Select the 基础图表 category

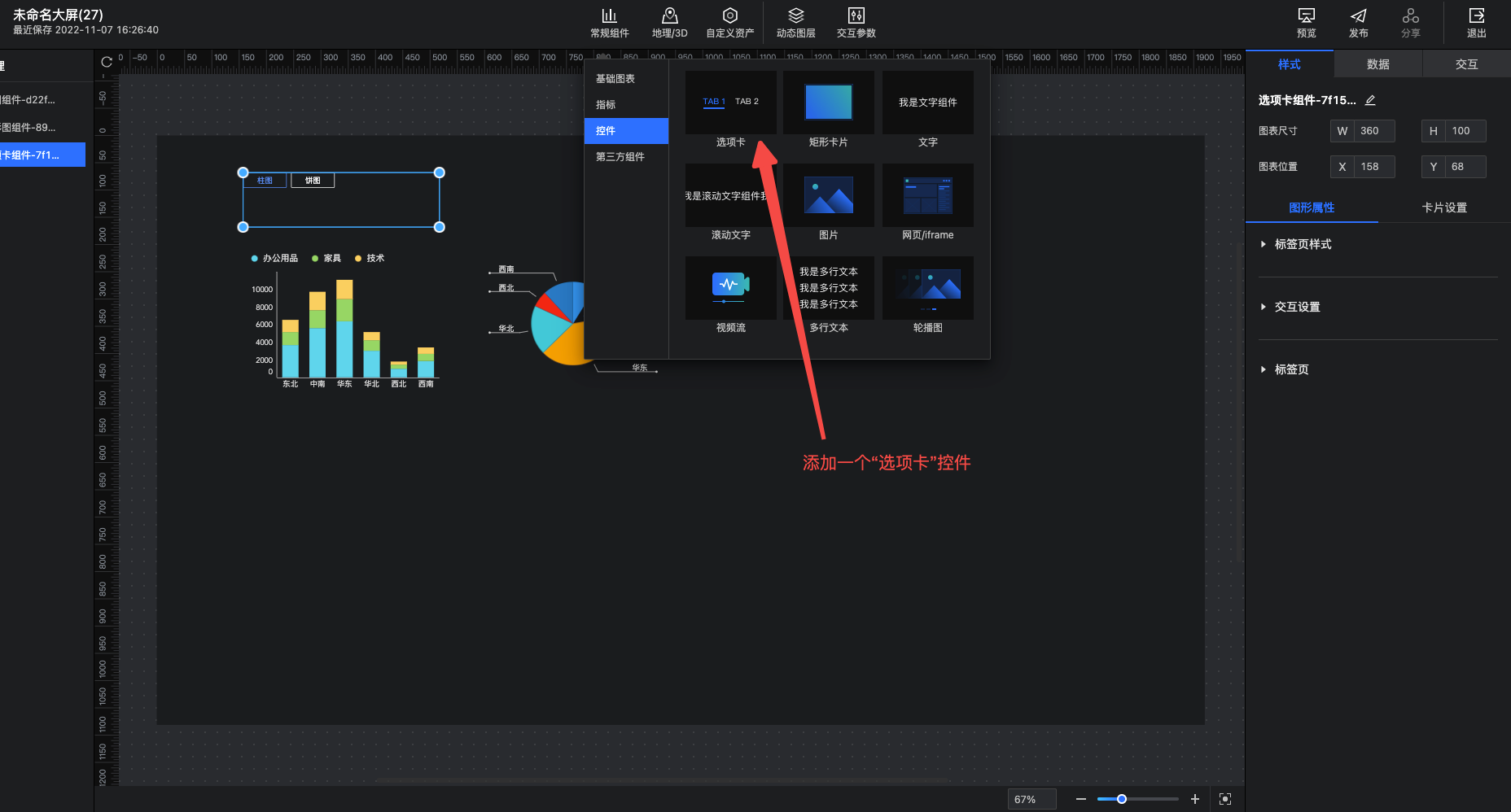(626, 79)
